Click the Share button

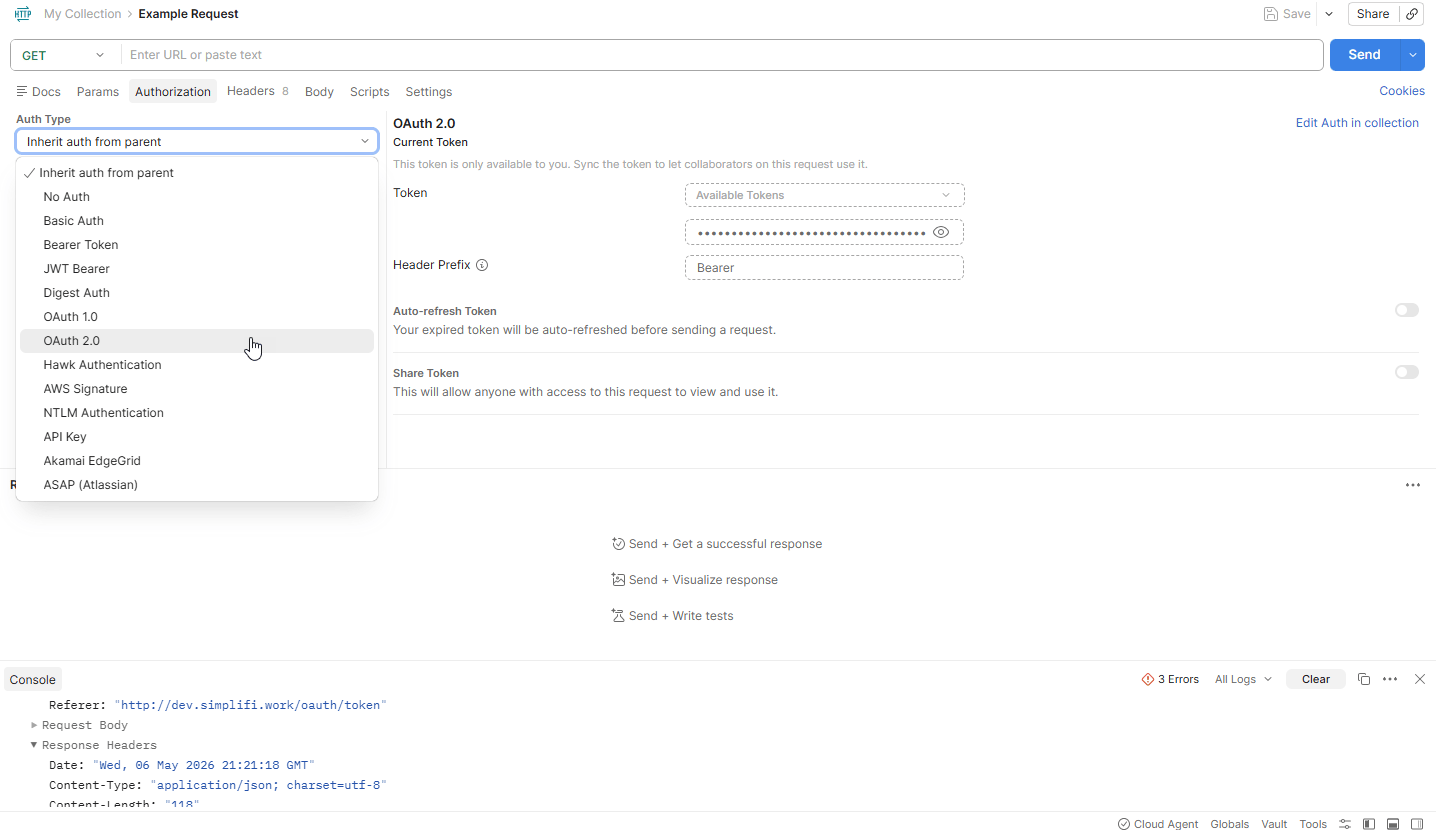pos(1373,14)
